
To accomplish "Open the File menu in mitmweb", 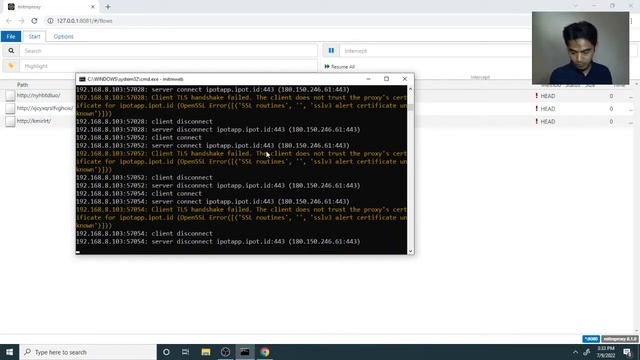I will (11, 36).
